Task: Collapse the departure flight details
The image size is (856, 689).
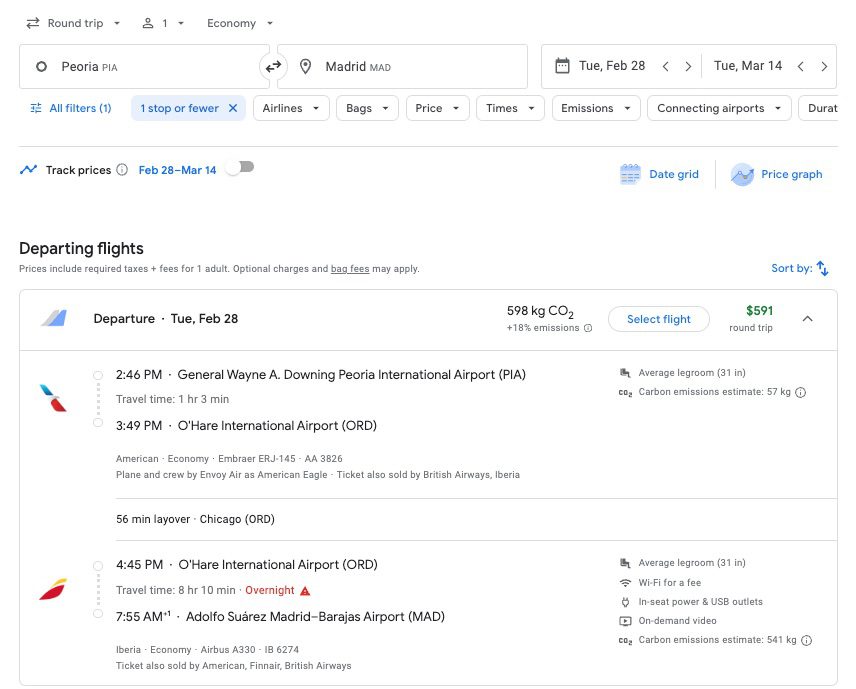Action: point(808,319)
